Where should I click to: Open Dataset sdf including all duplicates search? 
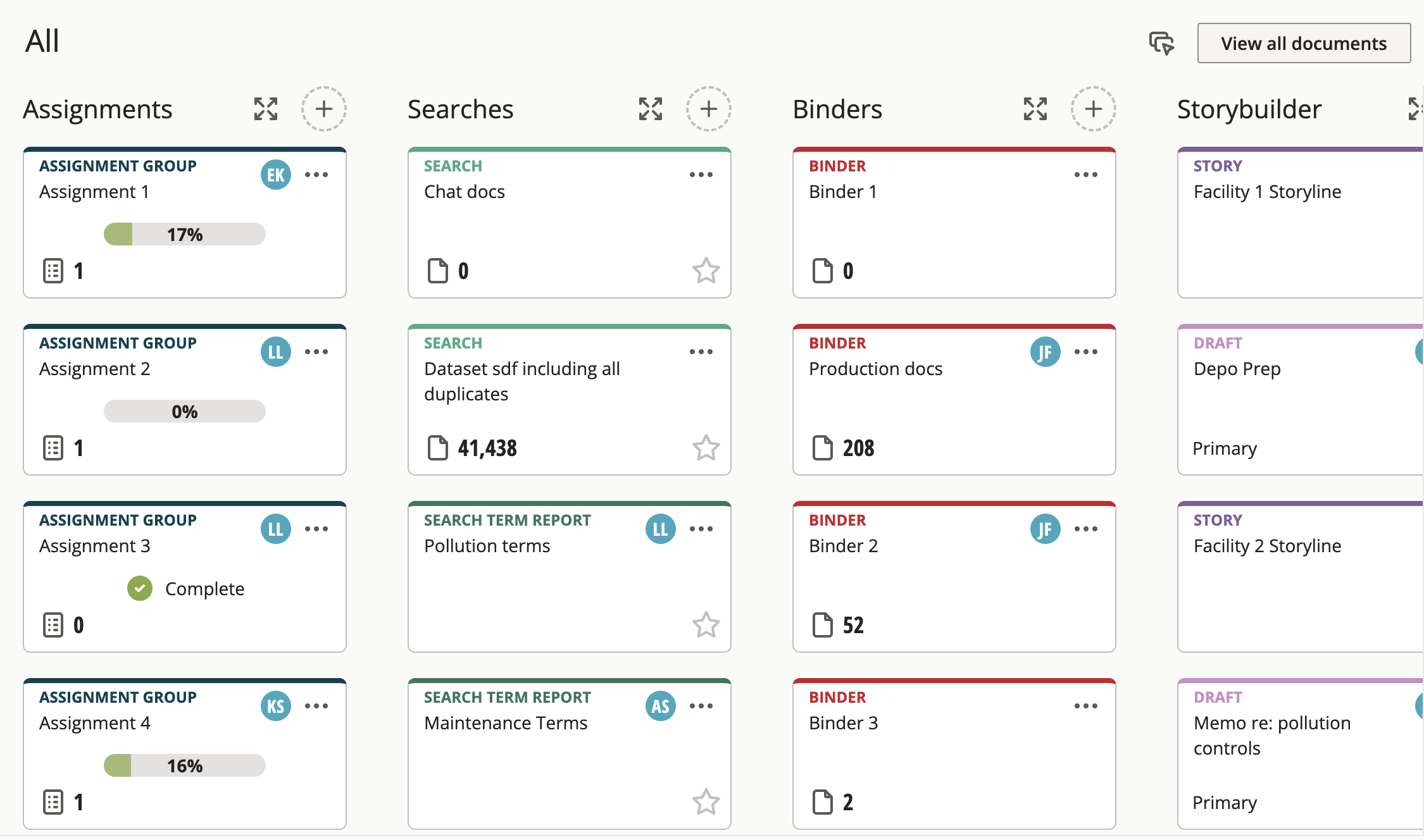point(522,381)
